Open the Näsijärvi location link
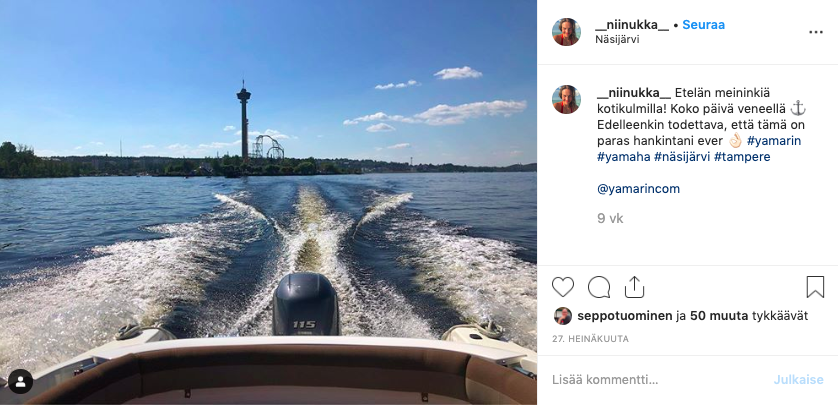 617,40
